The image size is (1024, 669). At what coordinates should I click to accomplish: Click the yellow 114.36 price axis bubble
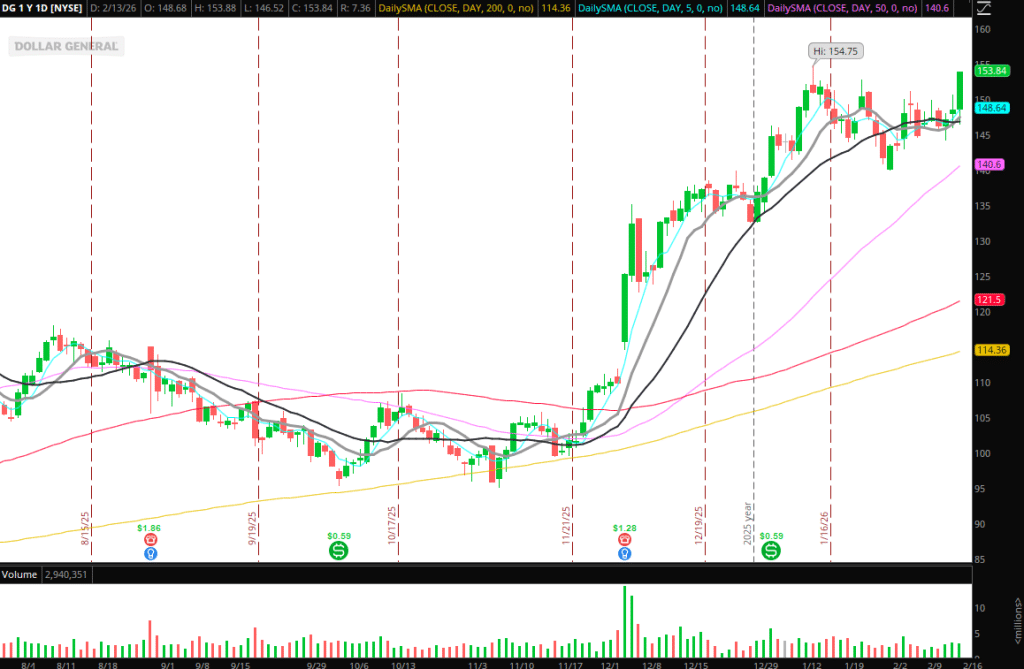click(x=990, y=350)
